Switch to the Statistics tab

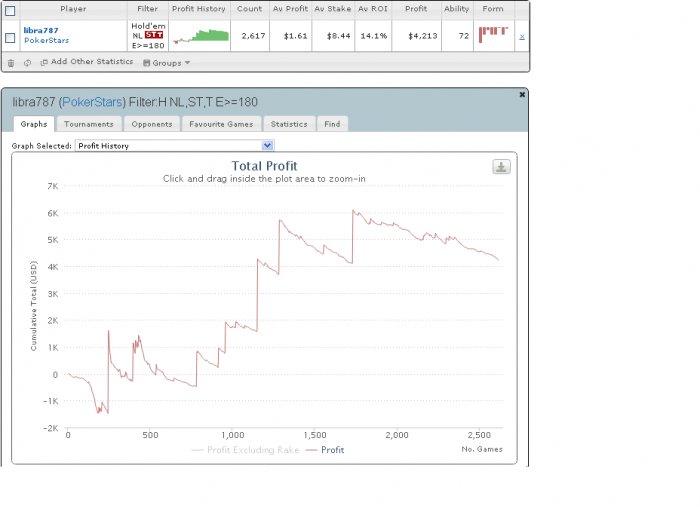coord(289,124)
